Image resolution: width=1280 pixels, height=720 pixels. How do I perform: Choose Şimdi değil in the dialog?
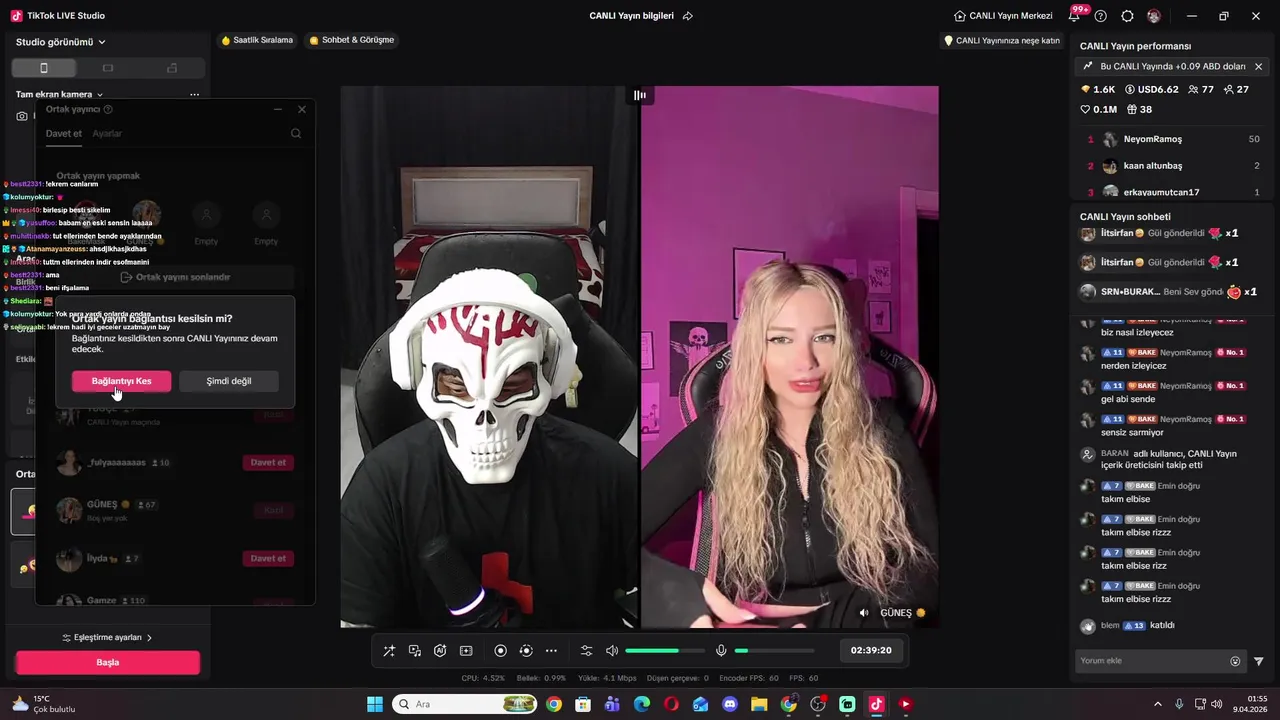pos(228,381)
